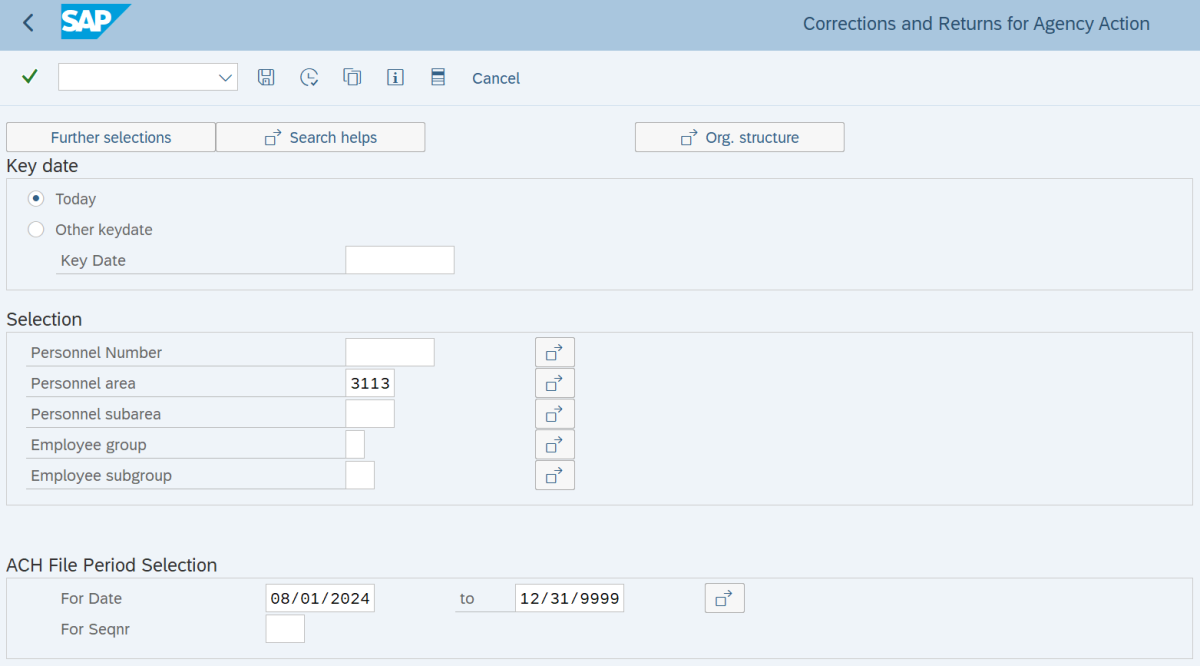
Task: Click Cancel in the toolbar
Action: (496, 78)
